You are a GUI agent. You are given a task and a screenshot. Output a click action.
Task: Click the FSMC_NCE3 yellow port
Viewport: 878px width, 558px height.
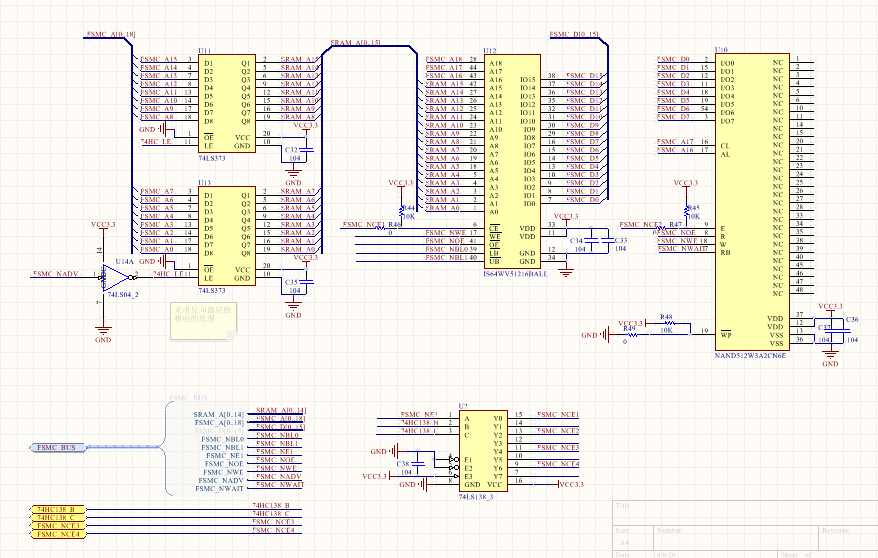[x=58, y=526]
